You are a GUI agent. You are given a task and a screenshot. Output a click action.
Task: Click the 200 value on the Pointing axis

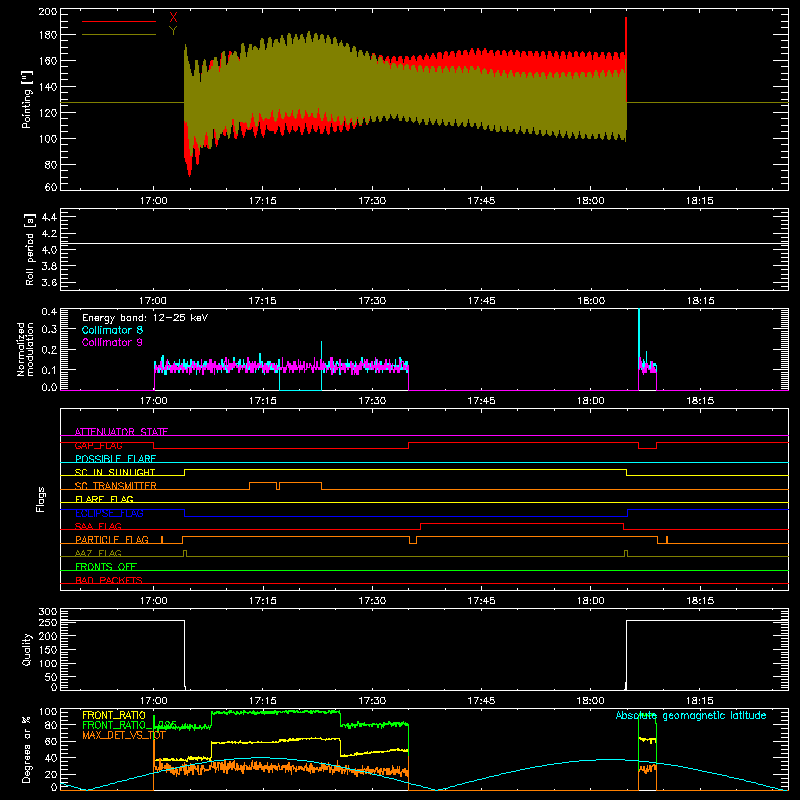point(47,12)
